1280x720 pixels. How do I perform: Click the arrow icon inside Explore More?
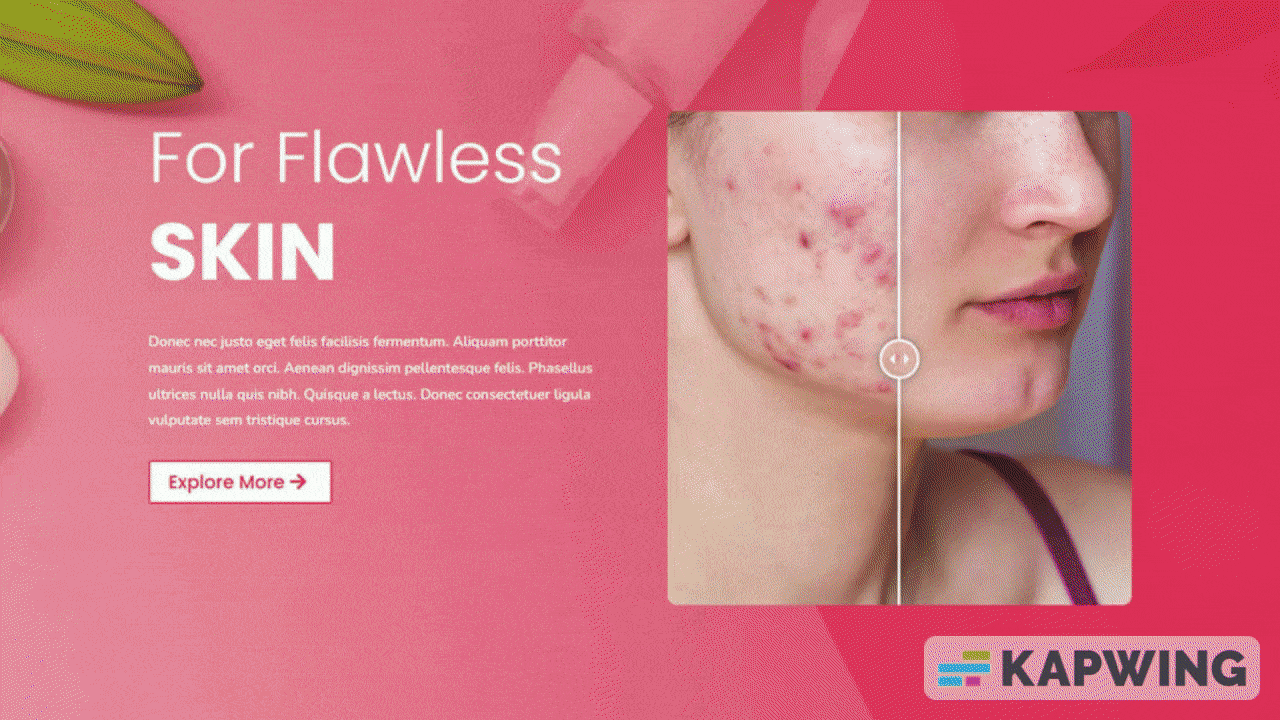point(297,482)
